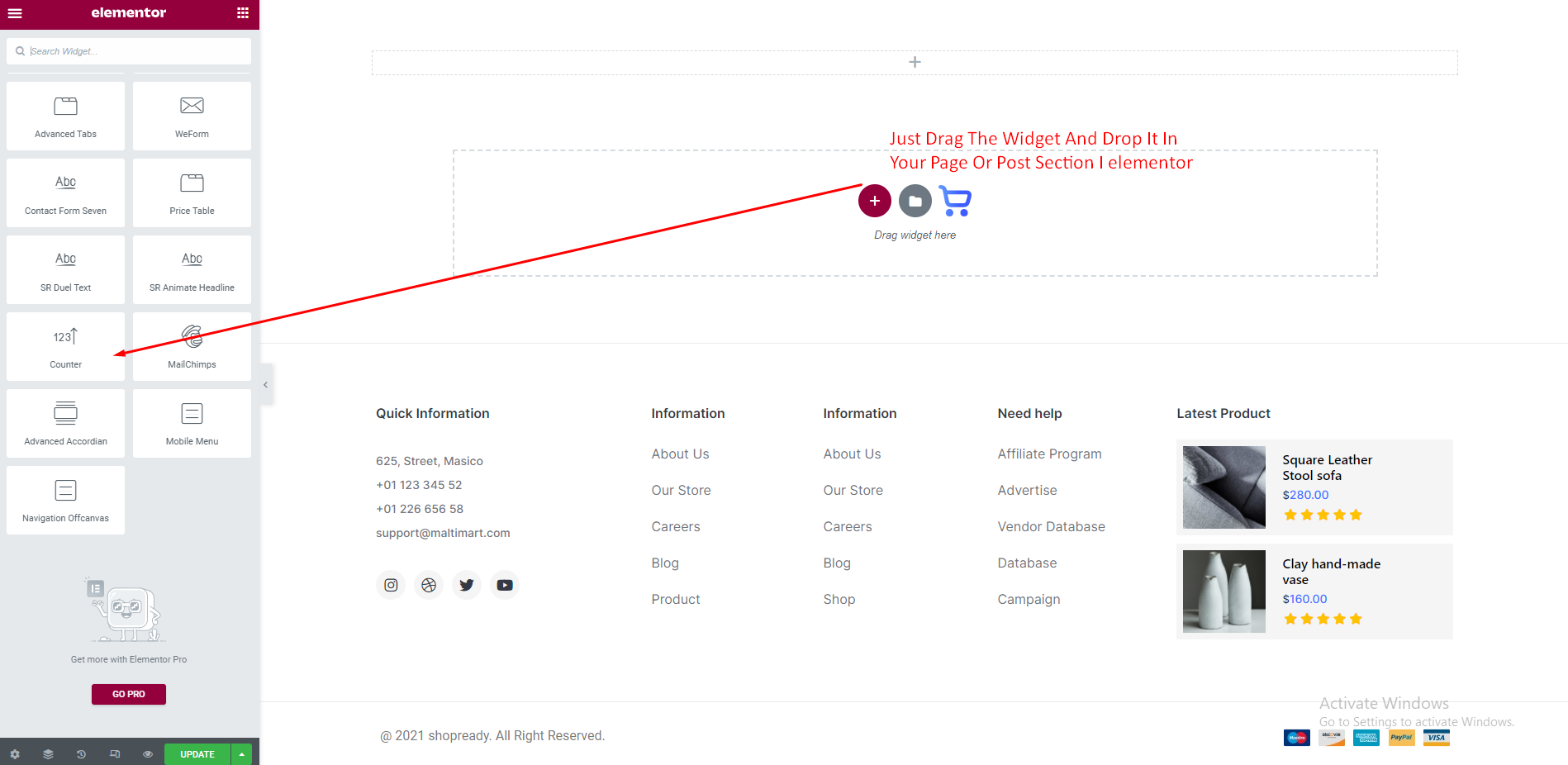The width and height of the screenshot is (1568, 765).
Task: Click the green Update button
Action: [197, 754]
